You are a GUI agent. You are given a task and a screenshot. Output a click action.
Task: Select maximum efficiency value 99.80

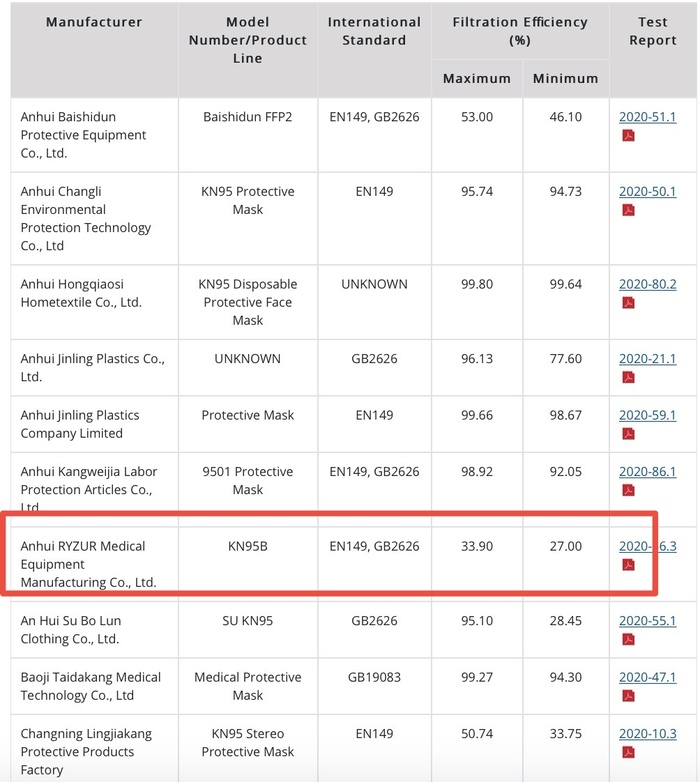pos(477,284)
